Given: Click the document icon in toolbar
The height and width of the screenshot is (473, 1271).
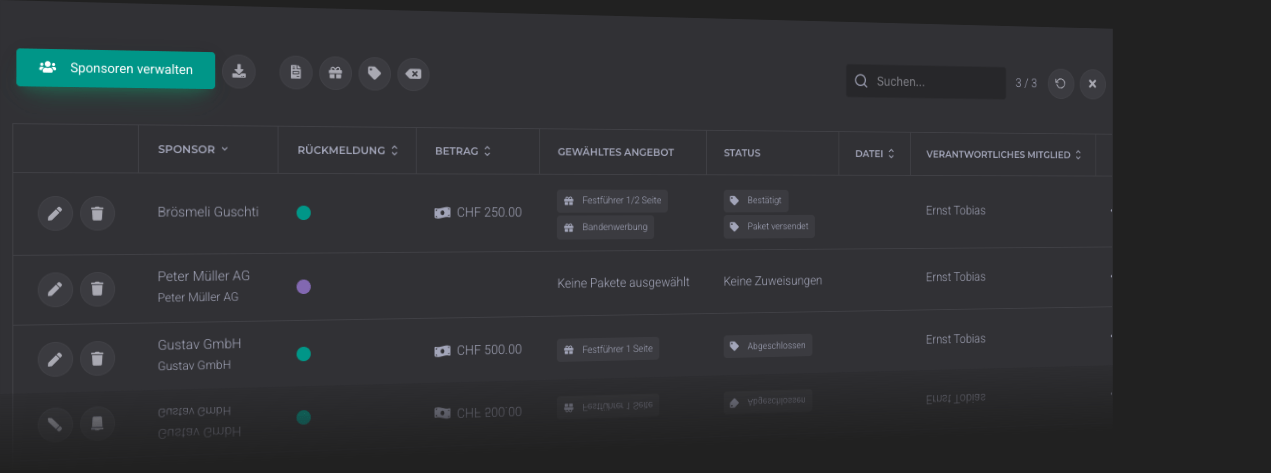Looking at the screenshot, I should tap(296, 73).
